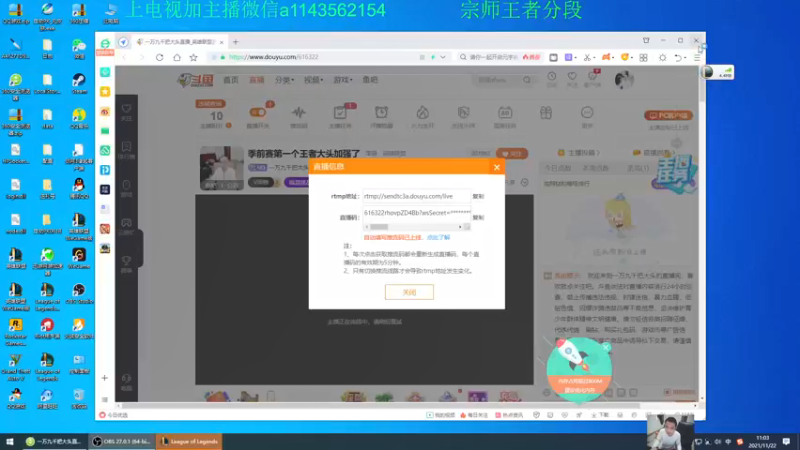Switch to OBS 27.0.1 taskbar item
The image size is (800, 450).
click(122, 441)
